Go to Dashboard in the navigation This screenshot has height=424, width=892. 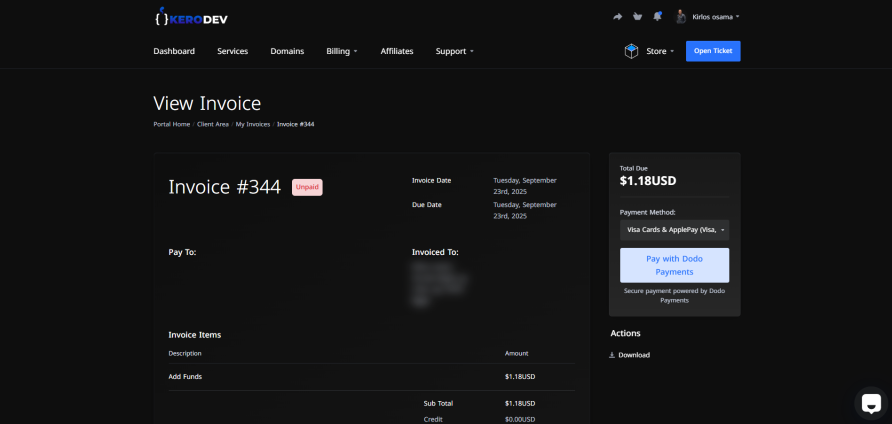[x=174, y=51]
